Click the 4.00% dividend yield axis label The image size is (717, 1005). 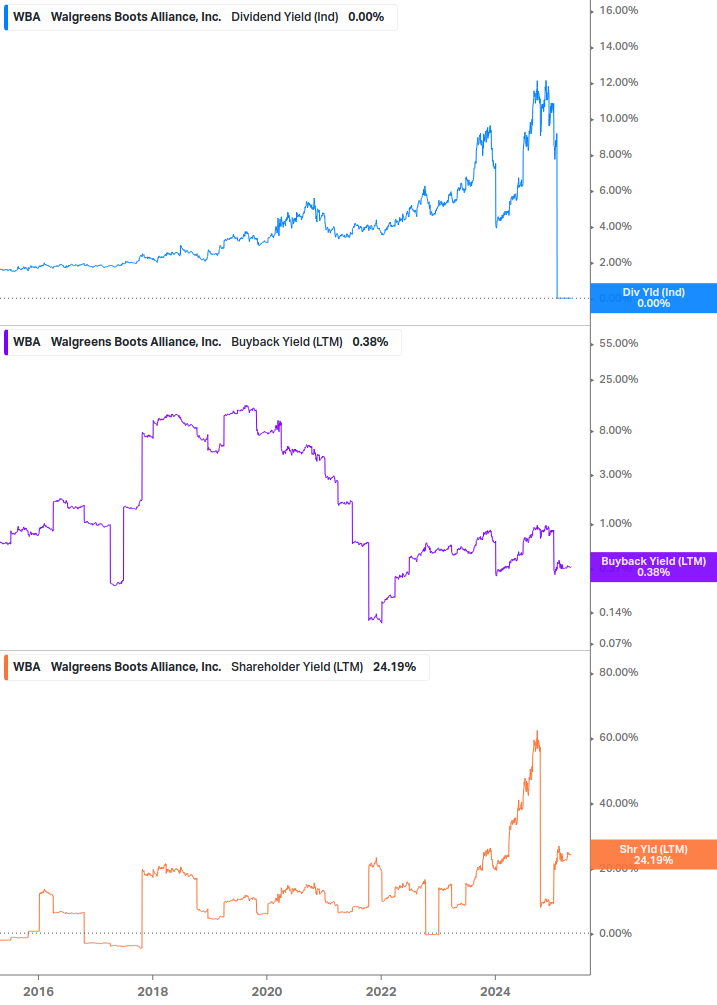tap(615, 226)
